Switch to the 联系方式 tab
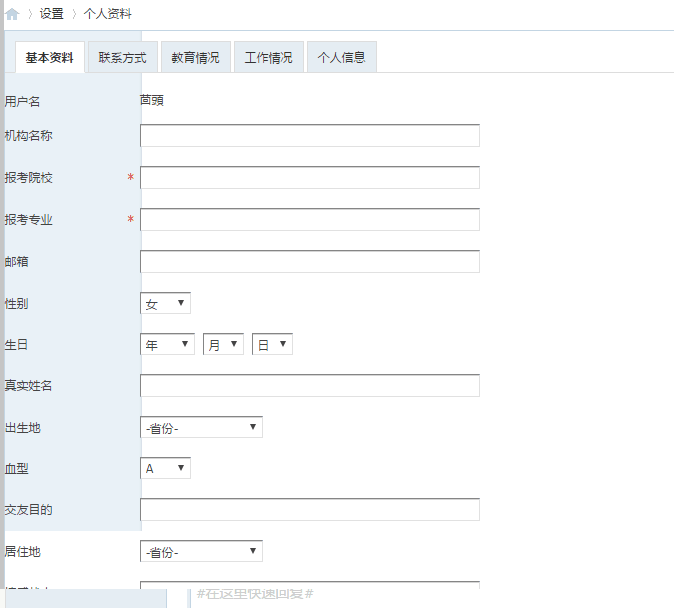Image resolution: width=674 pixels, height=608 pixels. click(123, 57)
